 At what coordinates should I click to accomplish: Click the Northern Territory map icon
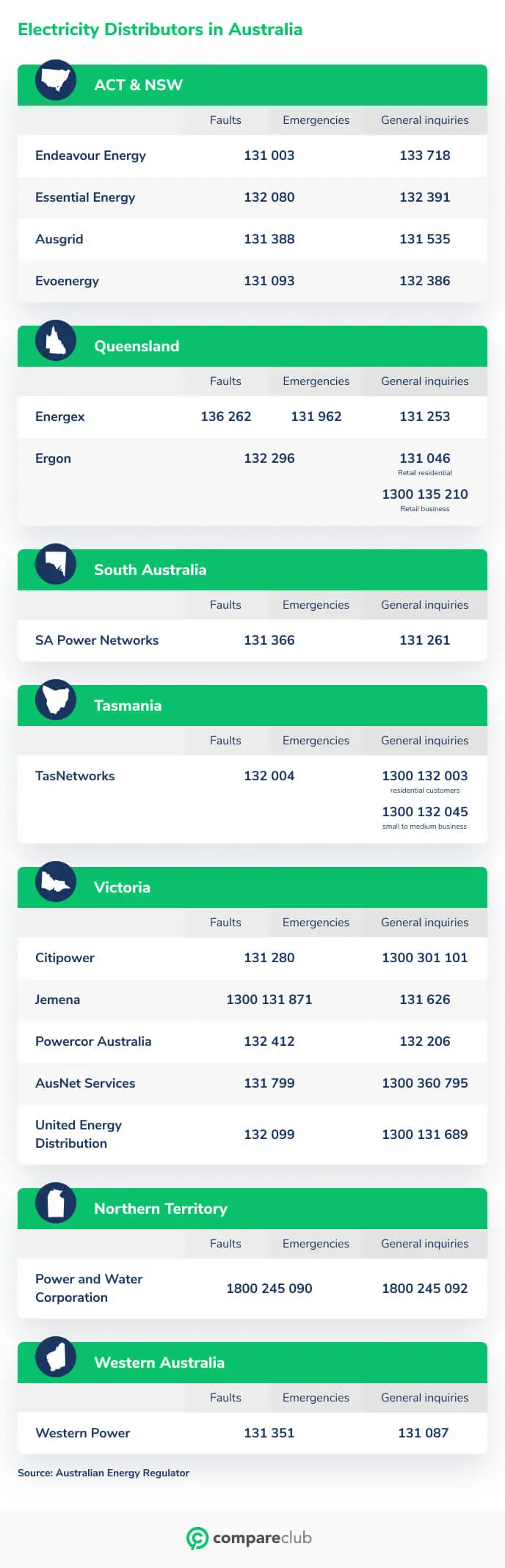point(56,1204)
